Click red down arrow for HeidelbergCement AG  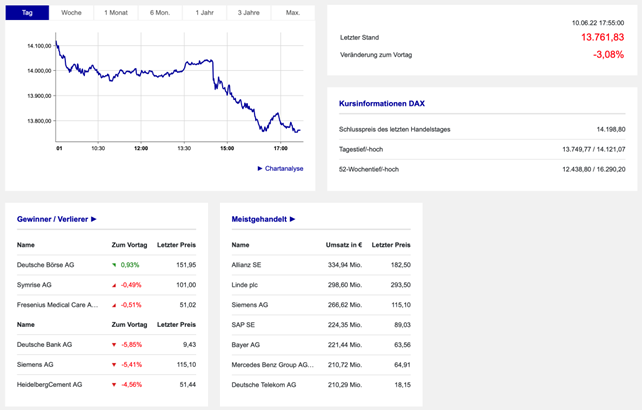pos(114,385)
